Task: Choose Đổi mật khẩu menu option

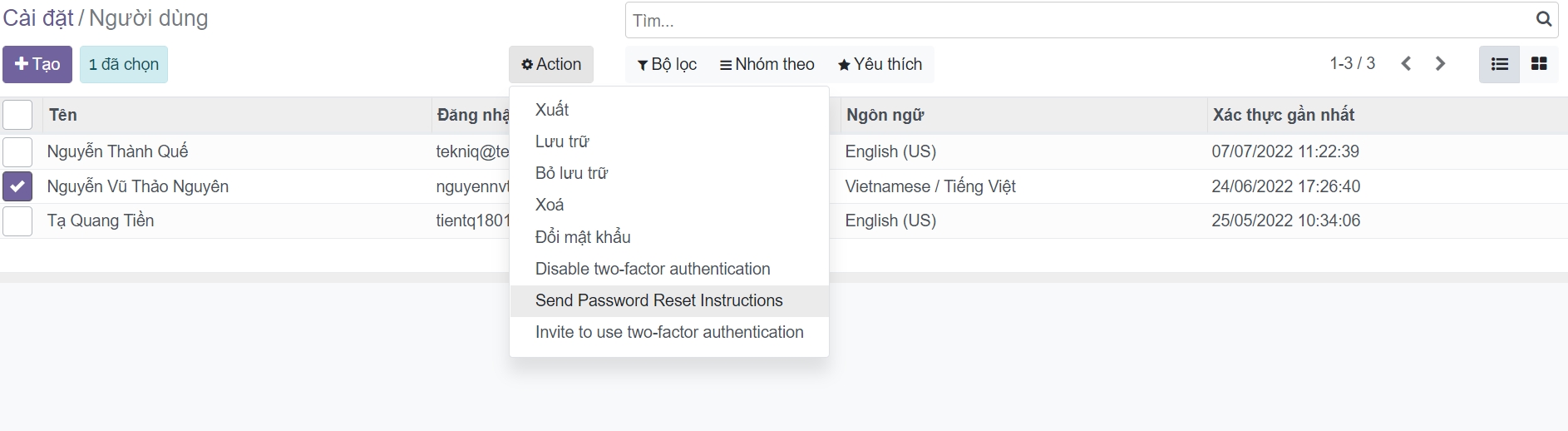Action: click(x=583, y=237)
